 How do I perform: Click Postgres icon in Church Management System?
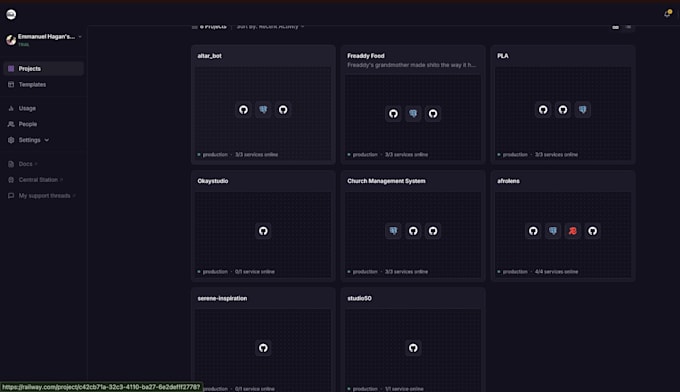(x=393, y=231)
